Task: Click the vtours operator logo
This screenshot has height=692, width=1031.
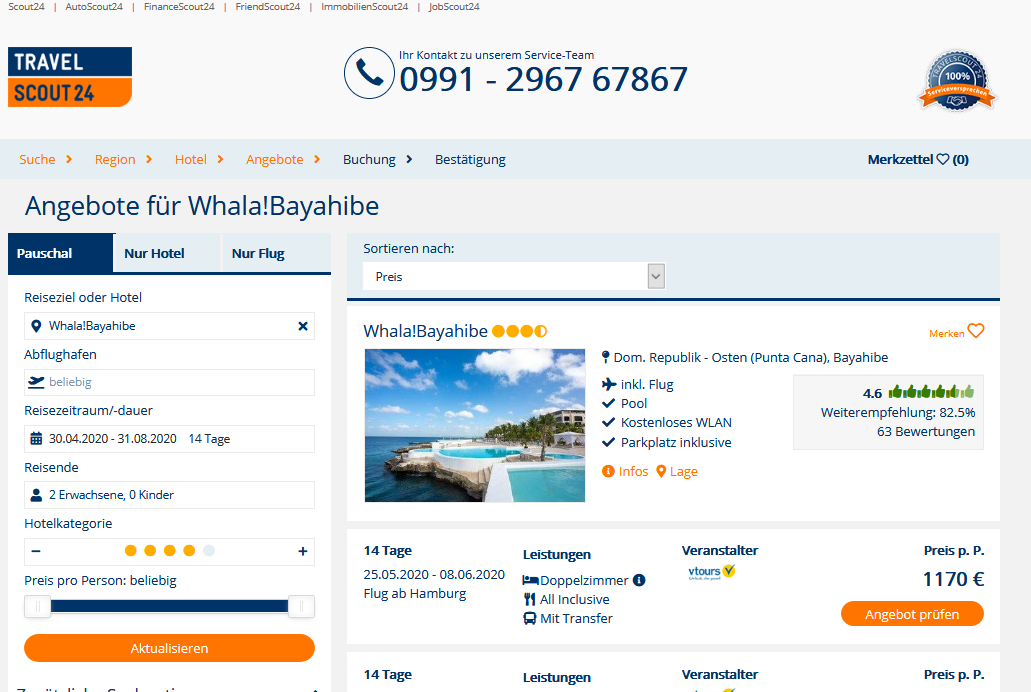Action: [x=711, y=572]
